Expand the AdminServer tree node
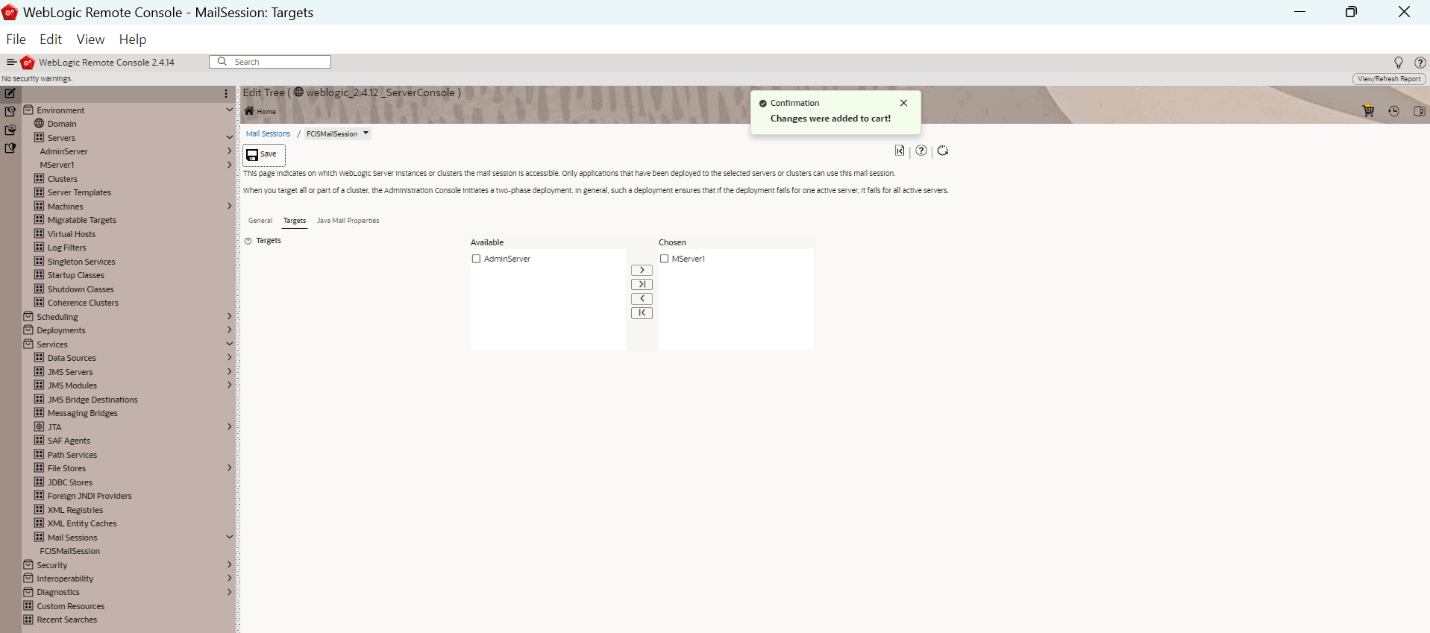This screenshot has width=1430, height=633. pos(229,151)
